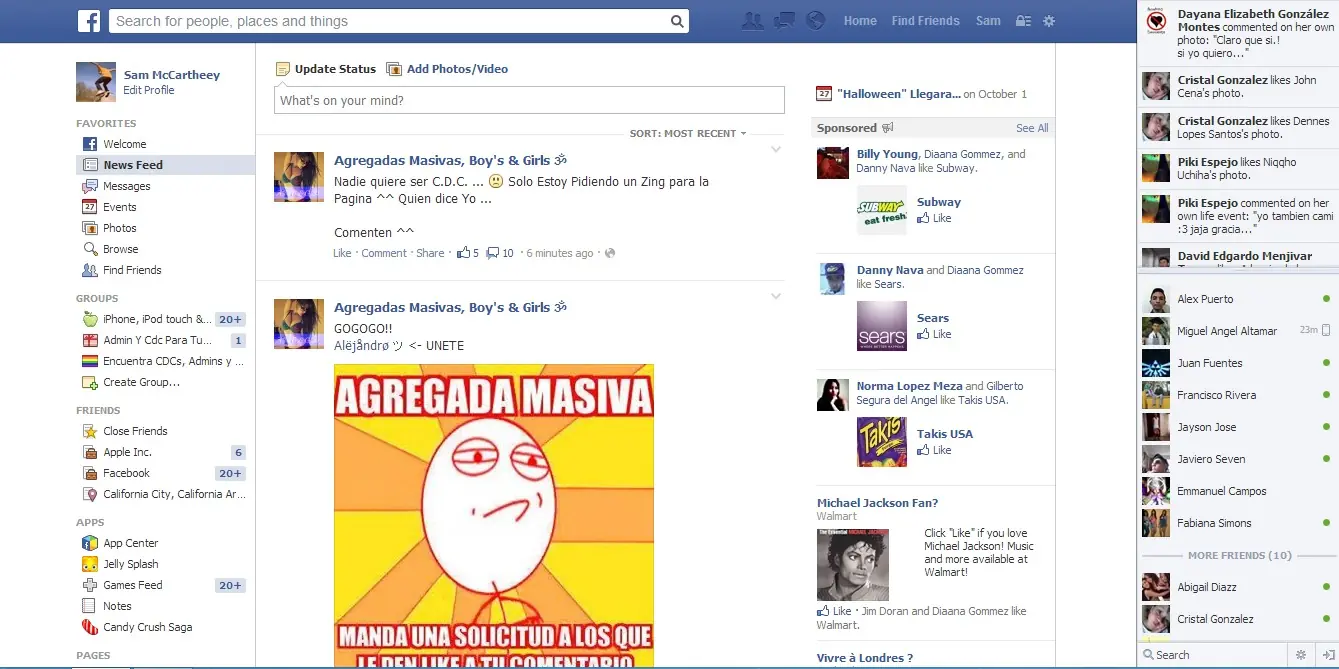Open Agregada Masiva meme image
This screenshot has width=1339, height=669.
click(494, 516)
